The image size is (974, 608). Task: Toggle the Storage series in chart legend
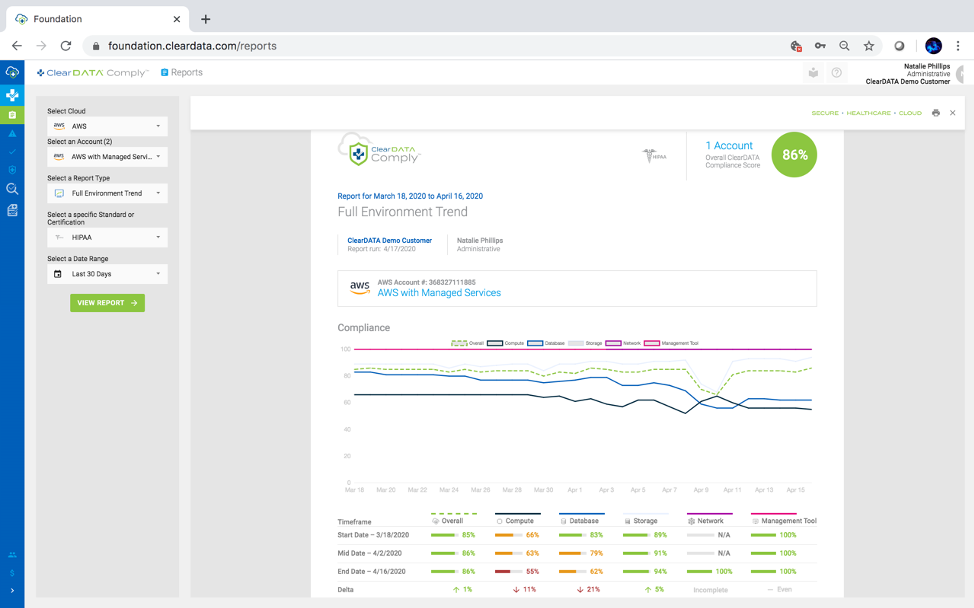585,343
